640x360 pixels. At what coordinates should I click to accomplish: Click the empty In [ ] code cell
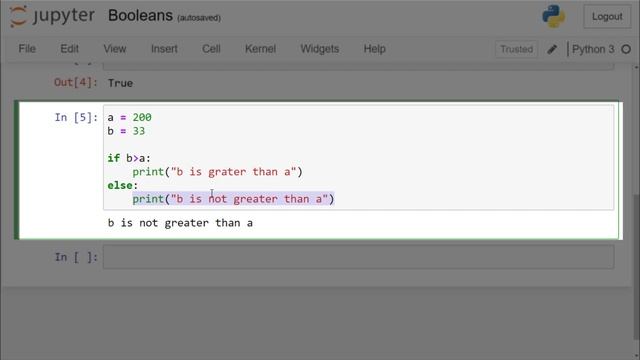(x=358, y=257)
